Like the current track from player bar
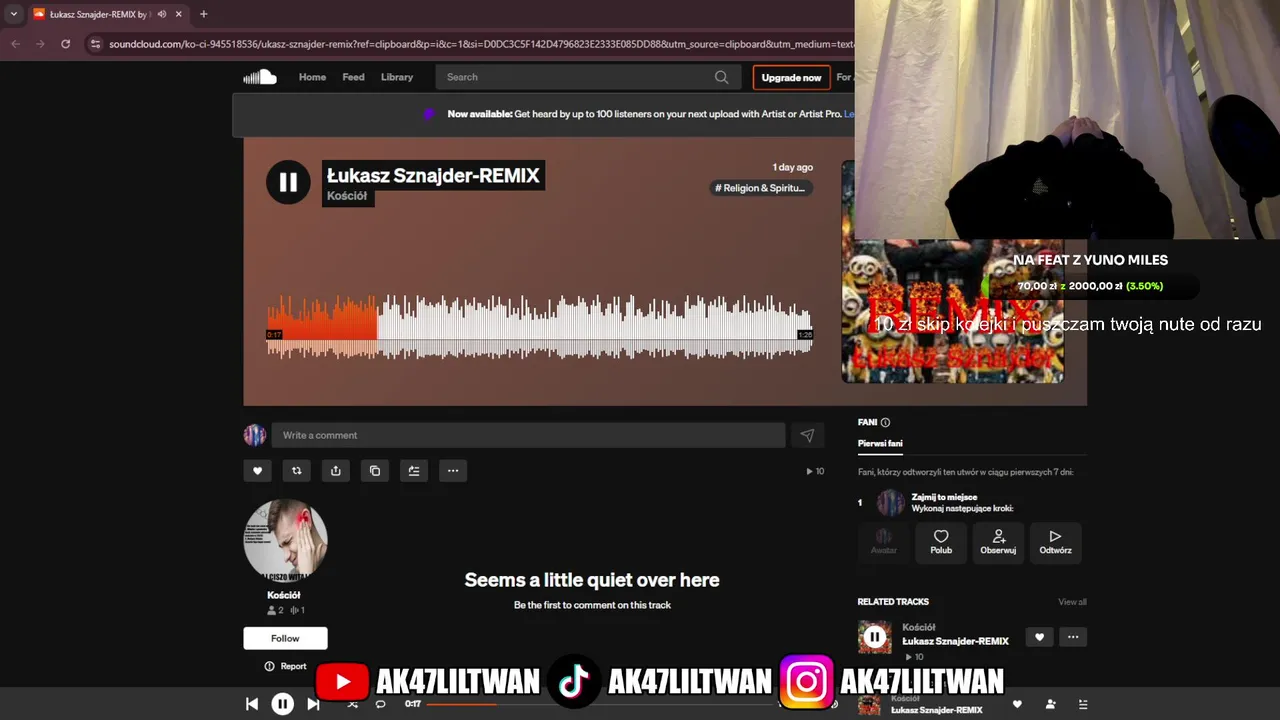 click(x=1018, y=704)
